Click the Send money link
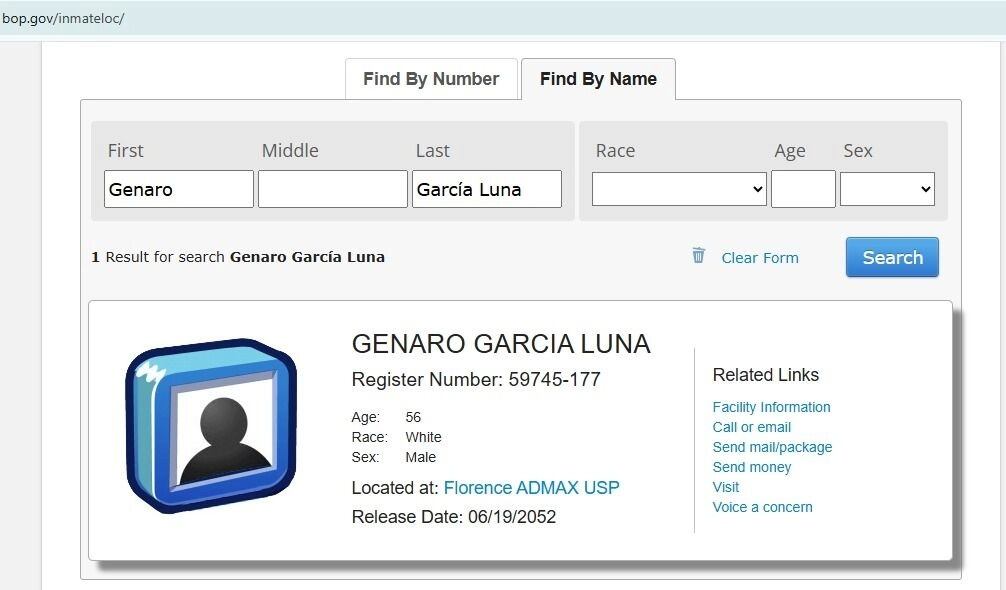 [x=752, y=467]
